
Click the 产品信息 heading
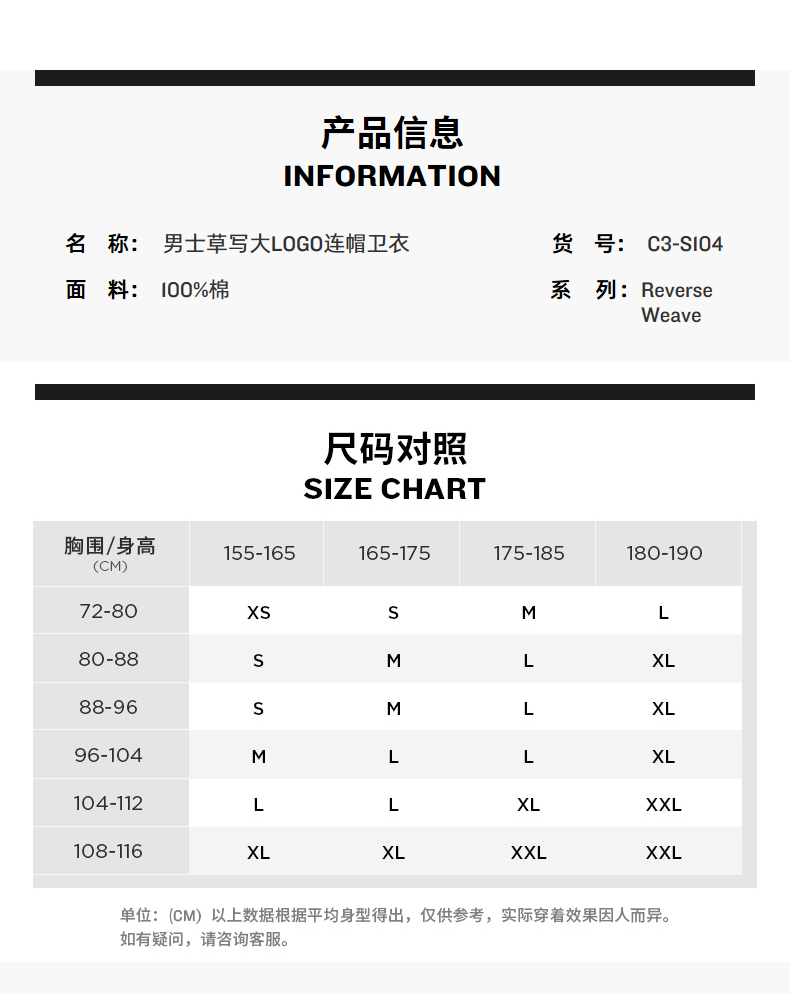coord(392,133)
